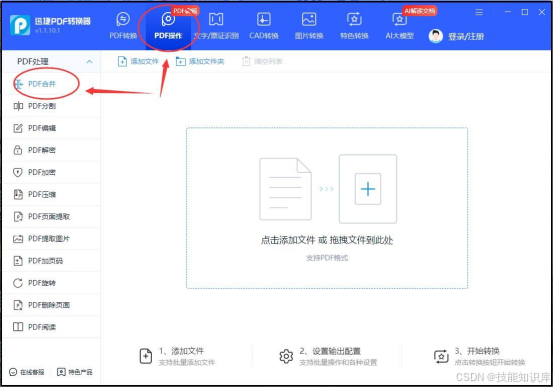The image size is (554, 388).
Task: Click the step 2 gear icon
Action: click(286, 356)
